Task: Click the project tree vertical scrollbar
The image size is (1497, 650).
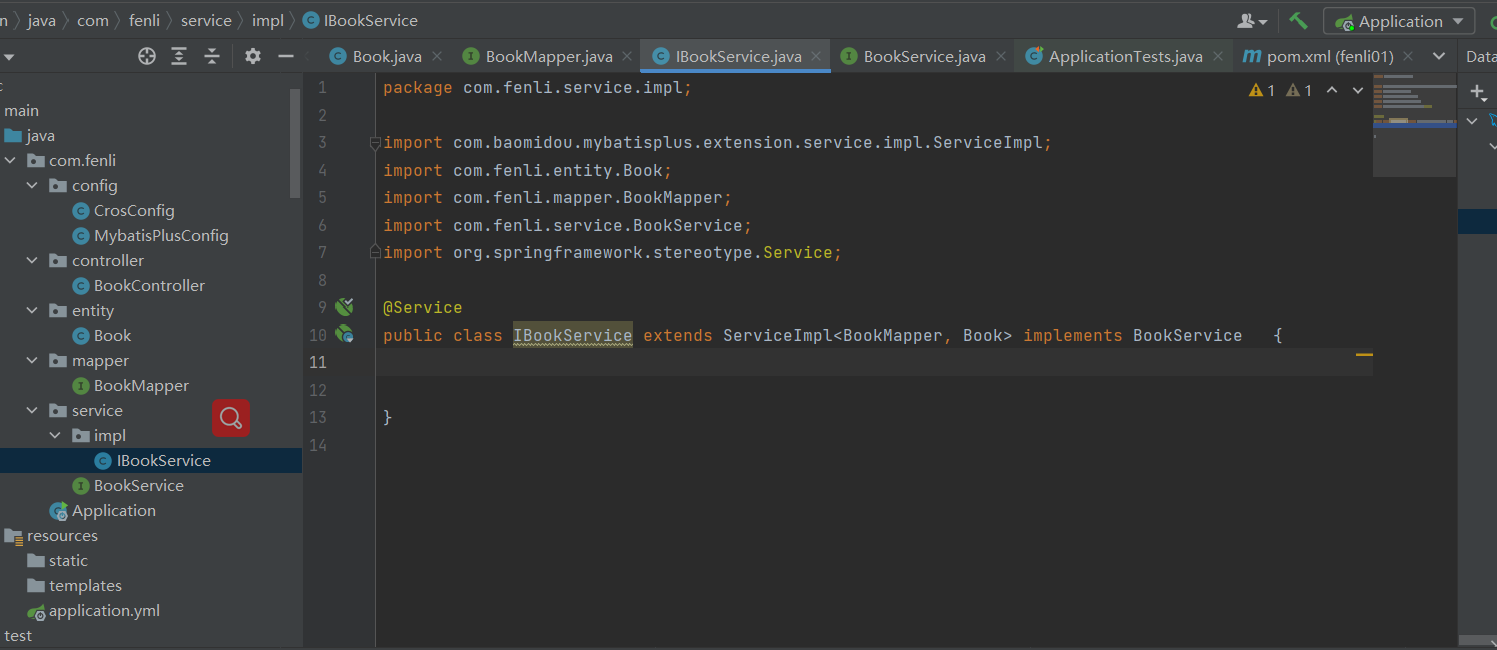Action: pos(295,142)
